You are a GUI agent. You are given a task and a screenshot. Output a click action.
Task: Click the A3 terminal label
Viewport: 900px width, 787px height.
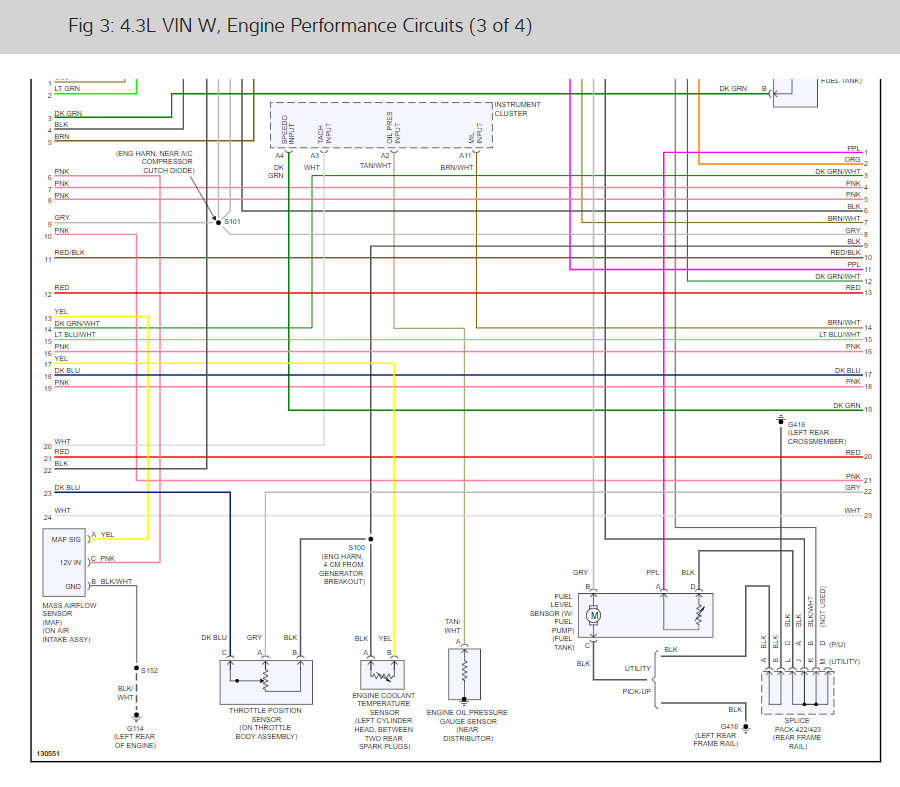pos(315,156)
